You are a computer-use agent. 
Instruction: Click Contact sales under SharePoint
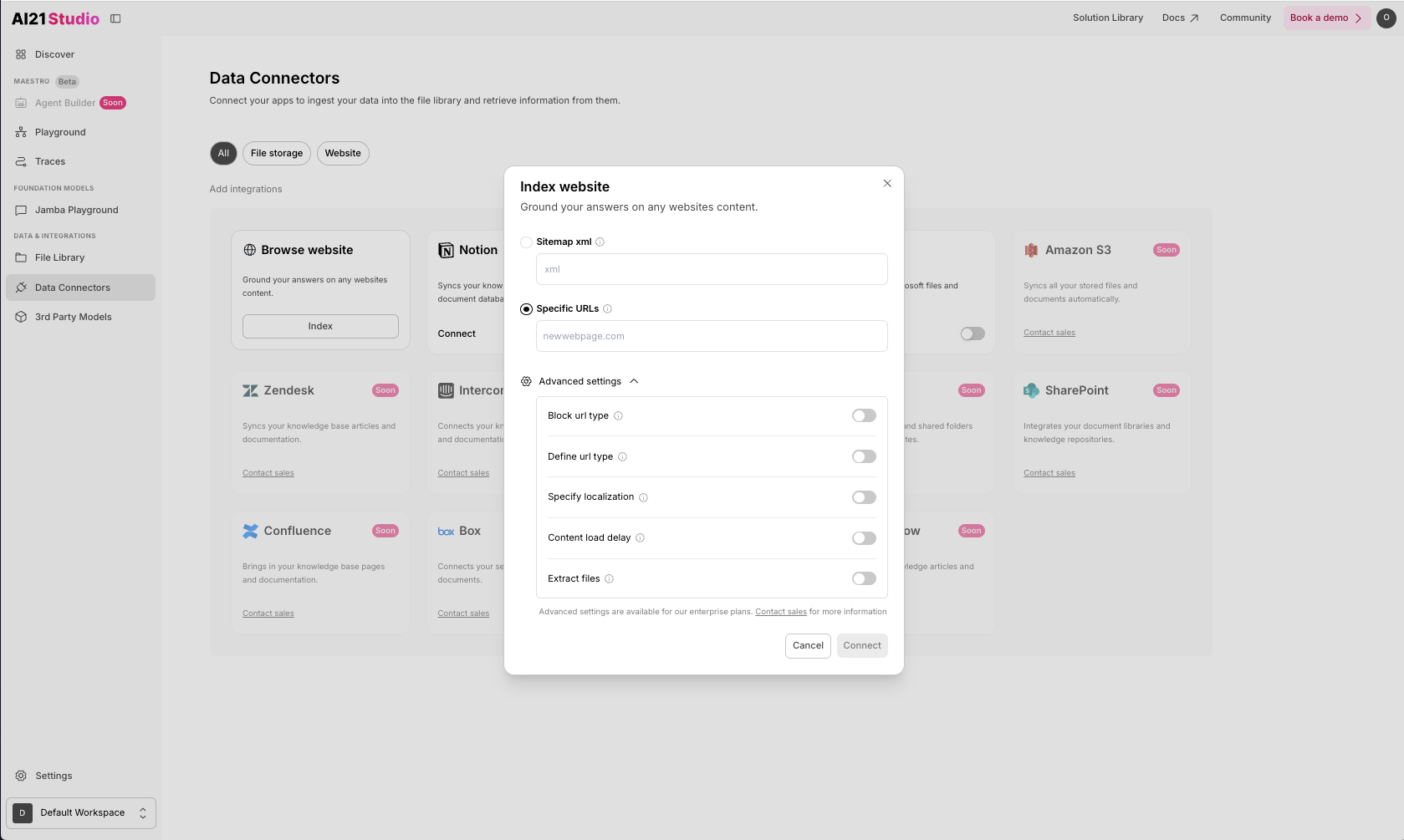pos(1049,473)
